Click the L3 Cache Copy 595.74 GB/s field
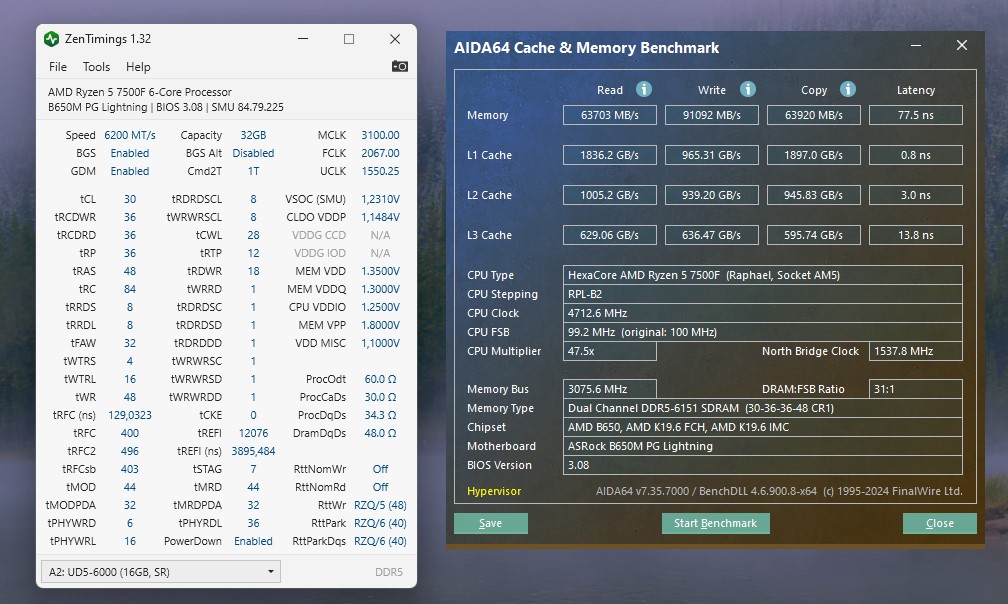1008x604 pixels. [814, 235]
